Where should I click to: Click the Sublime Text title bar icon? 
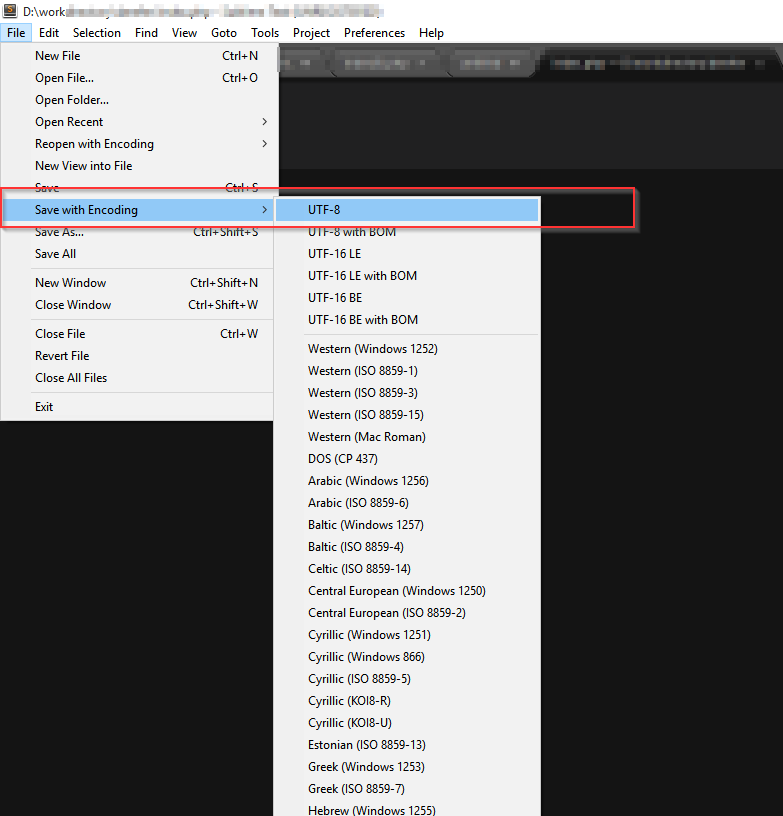(x=10, y=11)
